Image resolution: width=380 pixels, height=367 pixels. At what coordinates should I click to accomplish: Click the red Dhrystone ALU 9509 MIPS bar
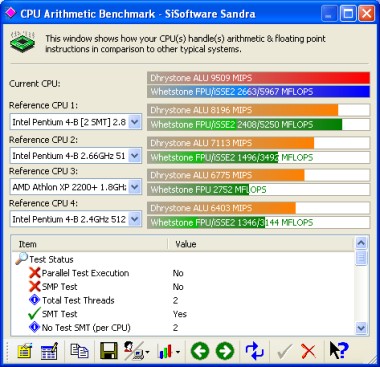pos(258,78)
